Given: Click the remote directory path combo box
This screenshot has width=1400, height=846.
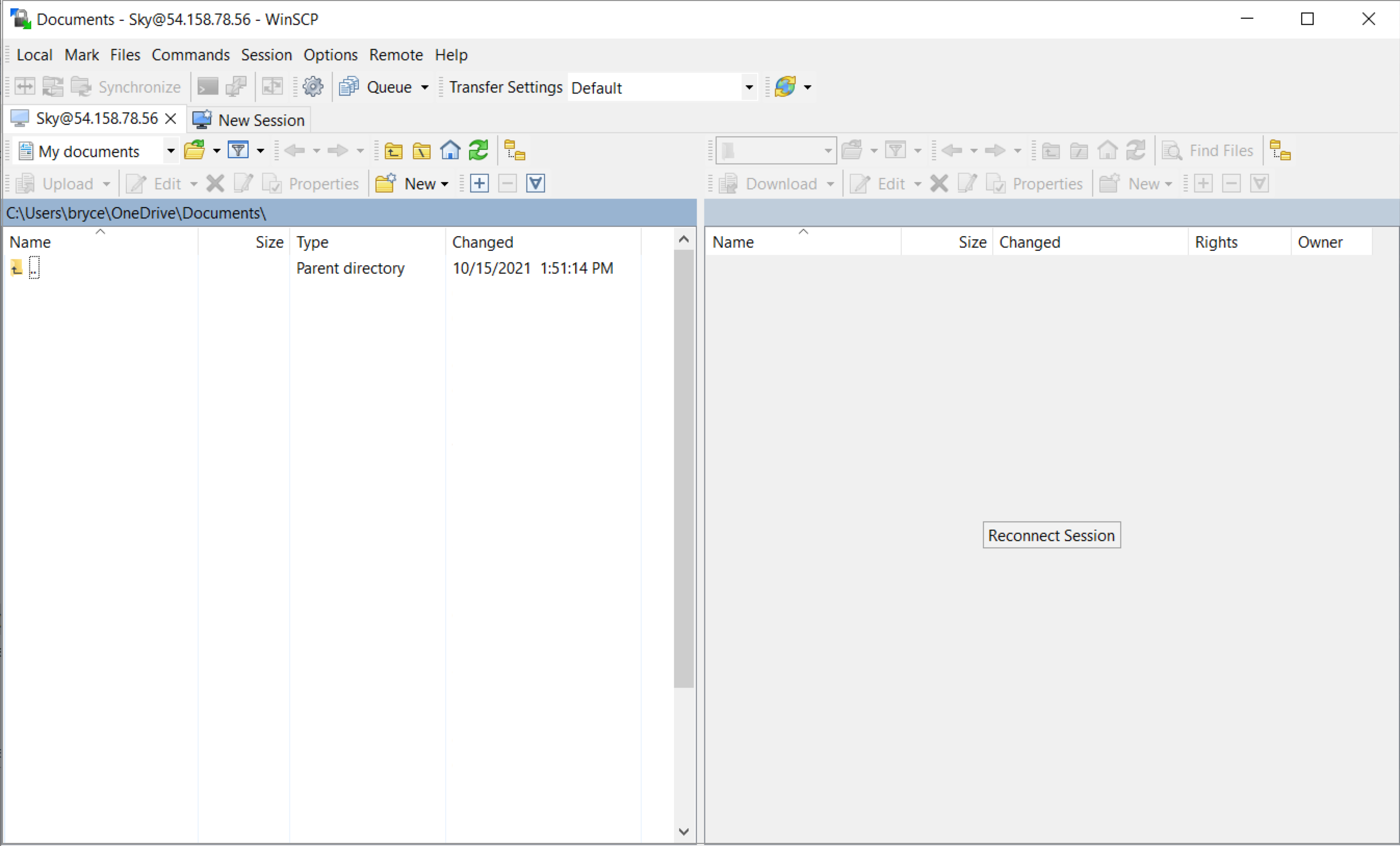Looking at the screenshot, I should coord(776,151).
